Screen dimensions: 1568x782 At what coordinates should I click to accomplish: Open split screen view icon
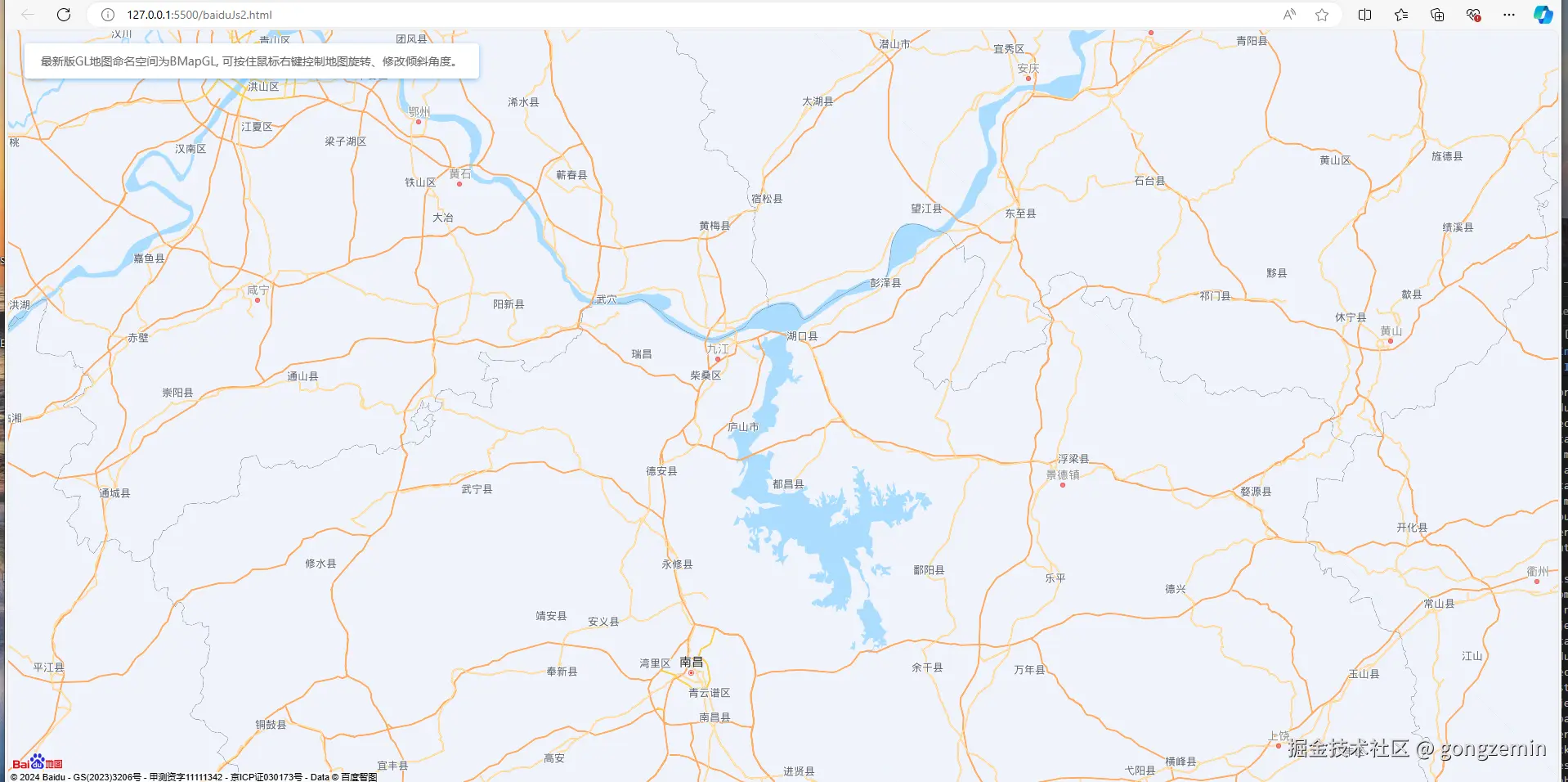1364,15
